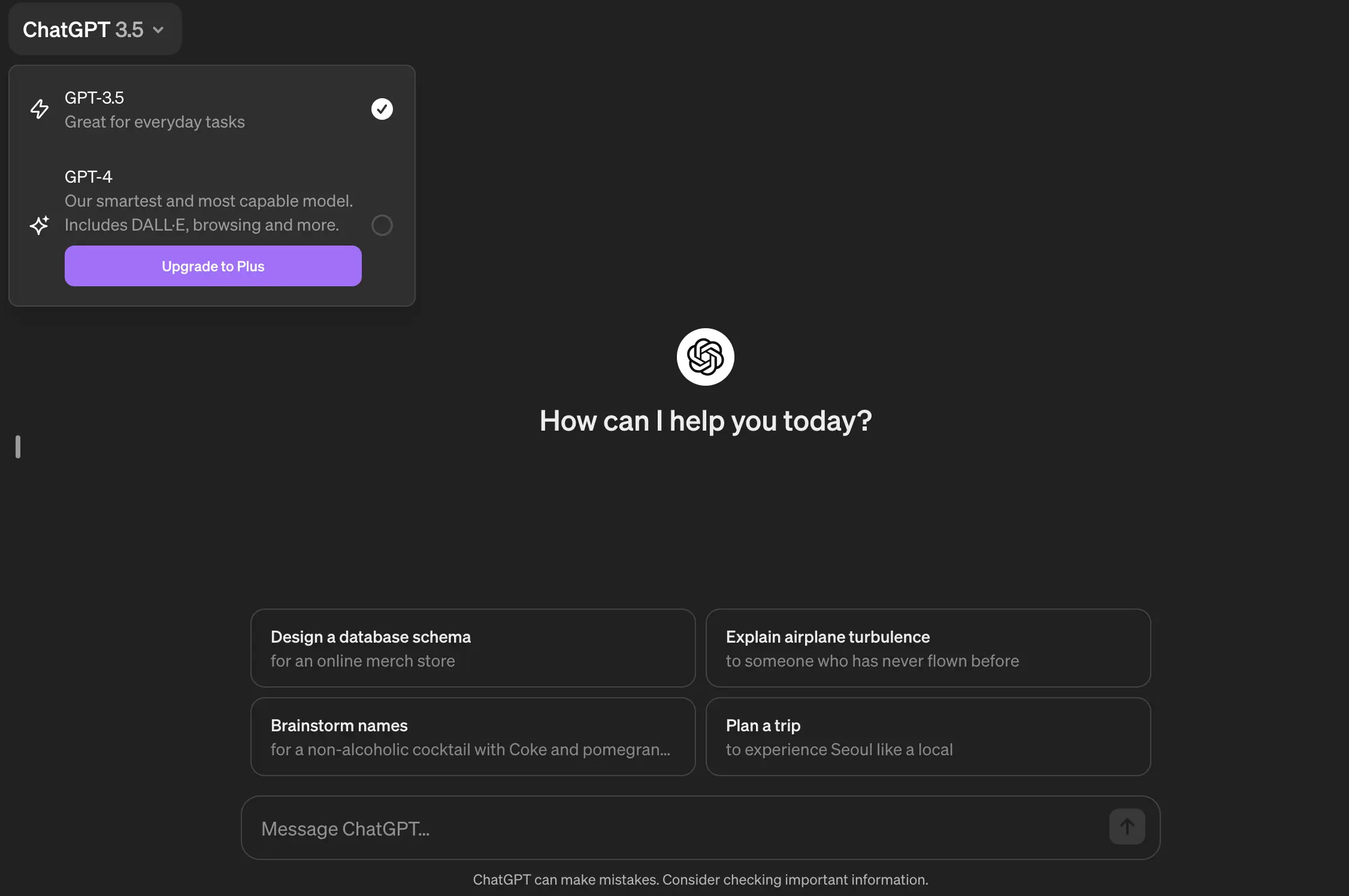Click the lightning bolt icon beside GPT-3.5
Viewport: 1349px width, 896px height.
click(40, 109)
